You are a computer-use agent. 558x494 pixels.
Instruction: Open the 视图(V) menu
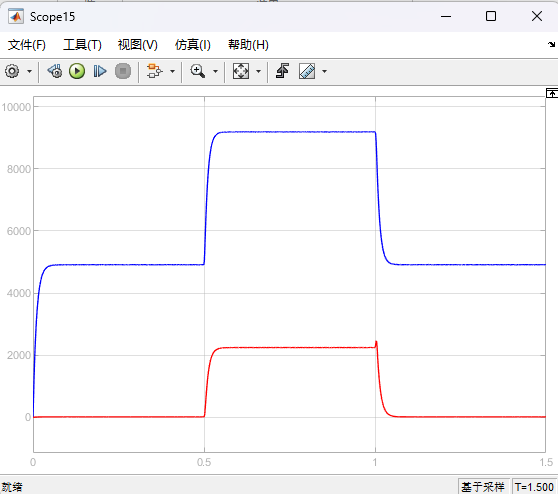click(138, 45)
